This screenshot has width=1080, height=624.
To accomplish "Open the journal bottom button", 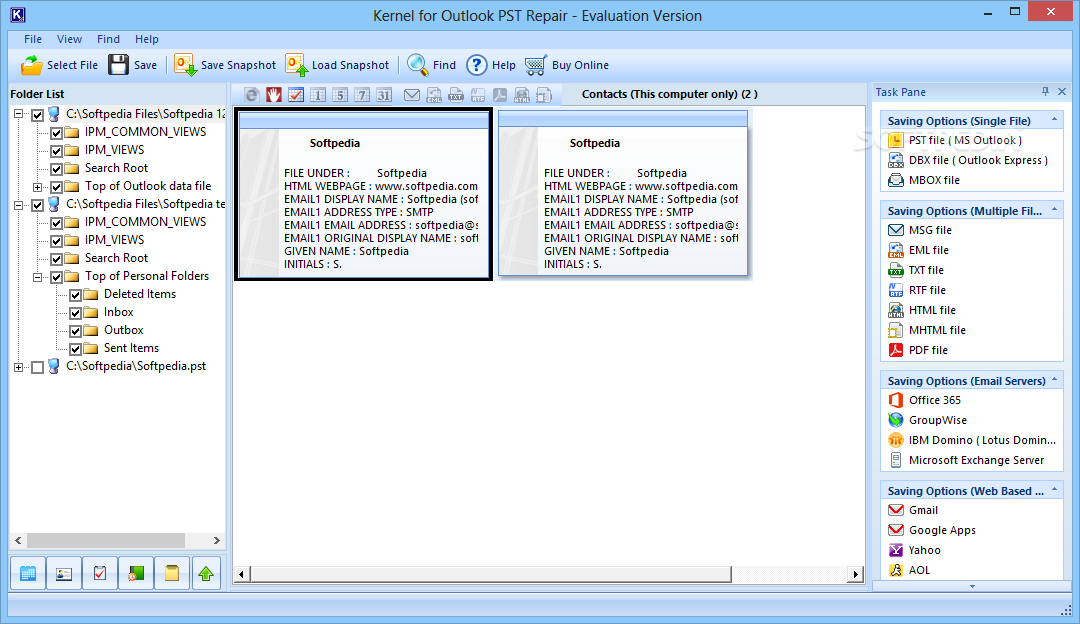I will (136, 573).
